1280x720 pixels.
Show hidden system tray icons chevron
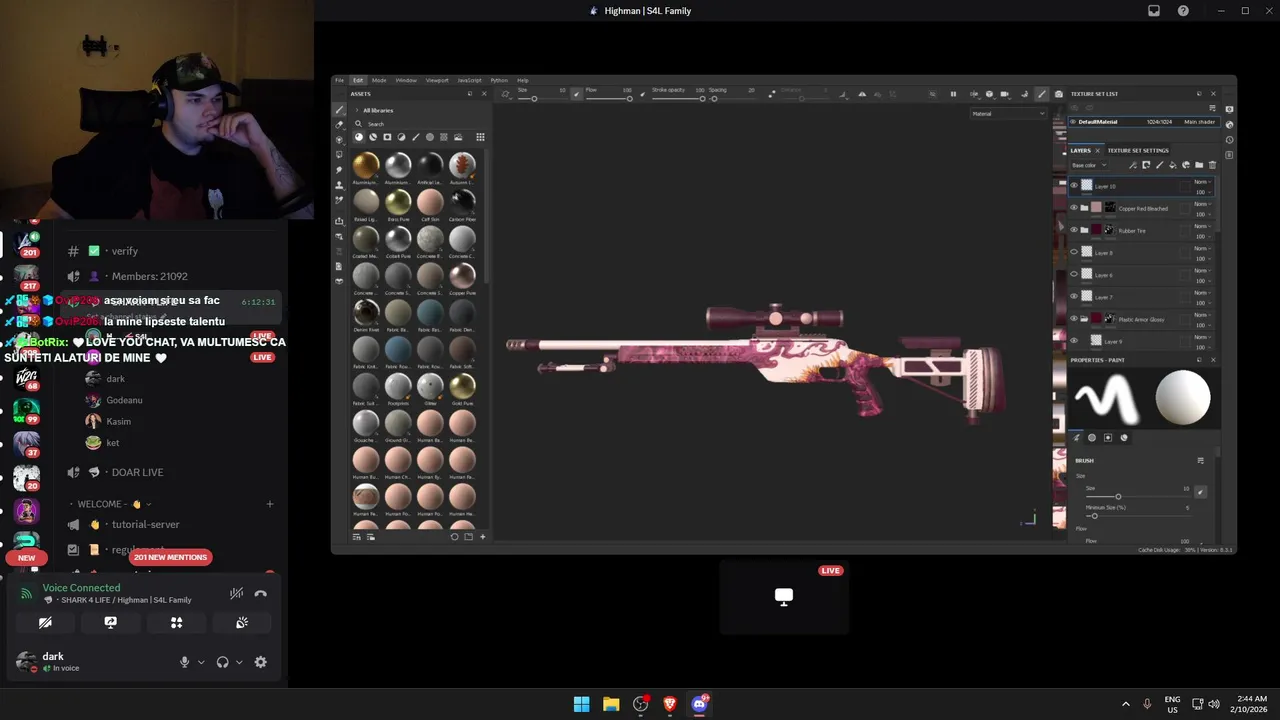click(1126, 704)
